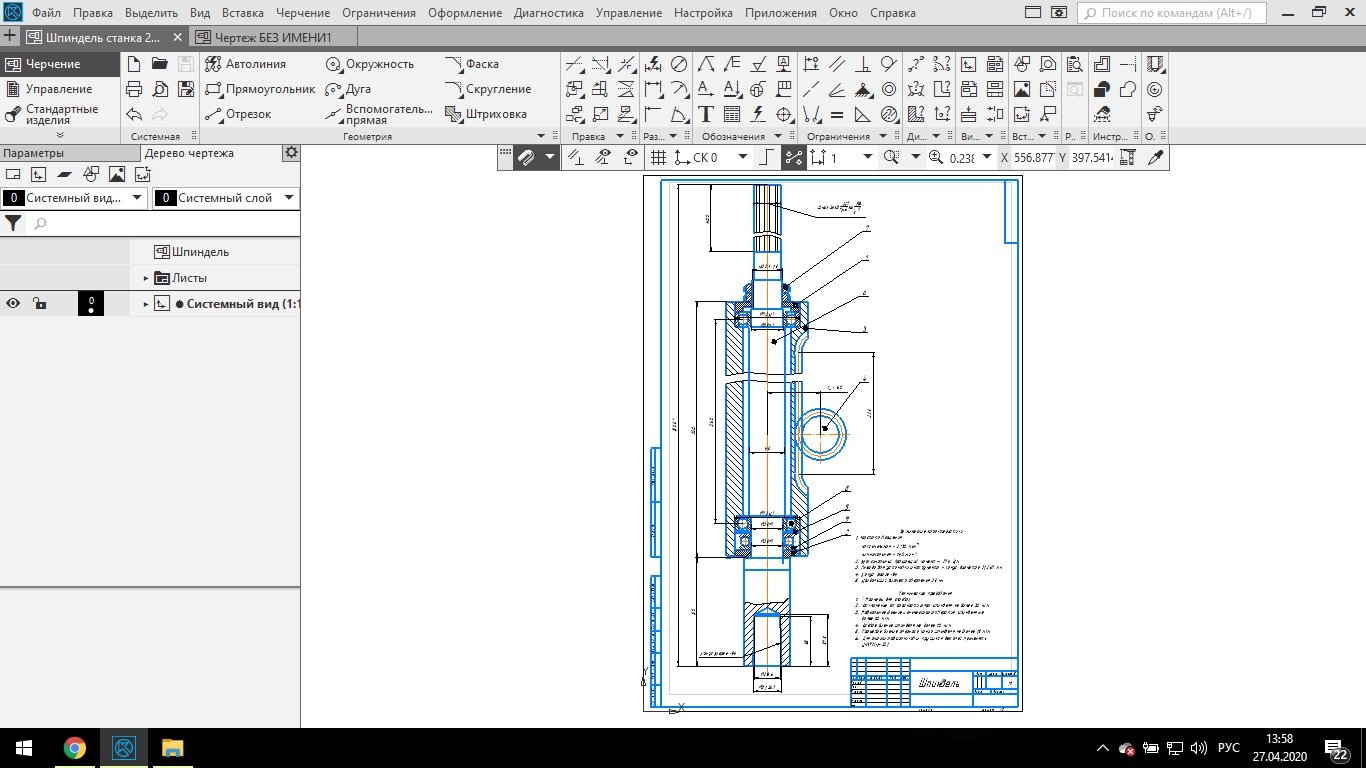Toggle the lock icon for Системный вид
The width and height of the screenshot is (1366, 768).
[x=39, y=304]
